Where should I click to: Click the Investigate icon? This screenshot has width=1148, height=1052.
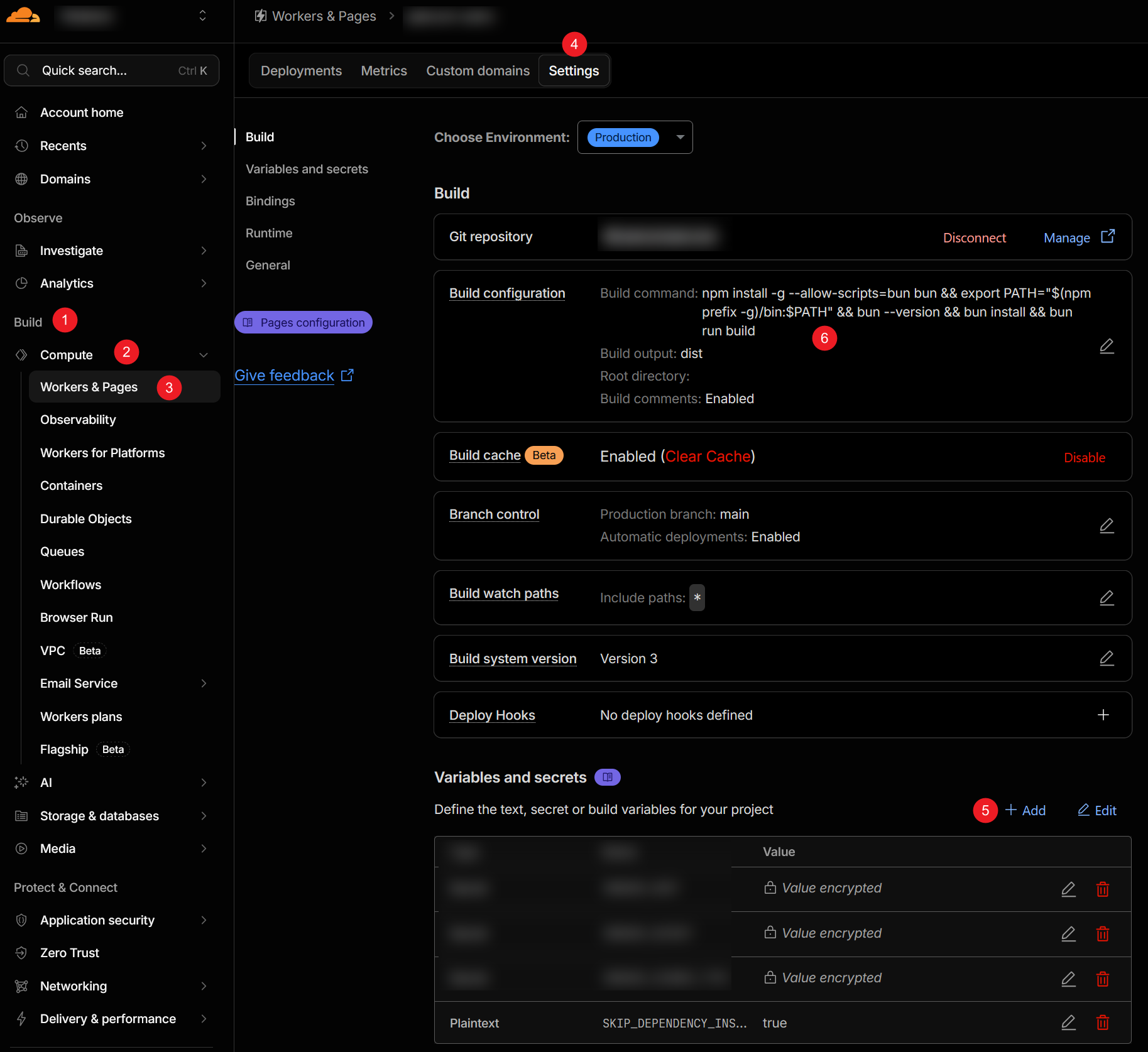21,251
